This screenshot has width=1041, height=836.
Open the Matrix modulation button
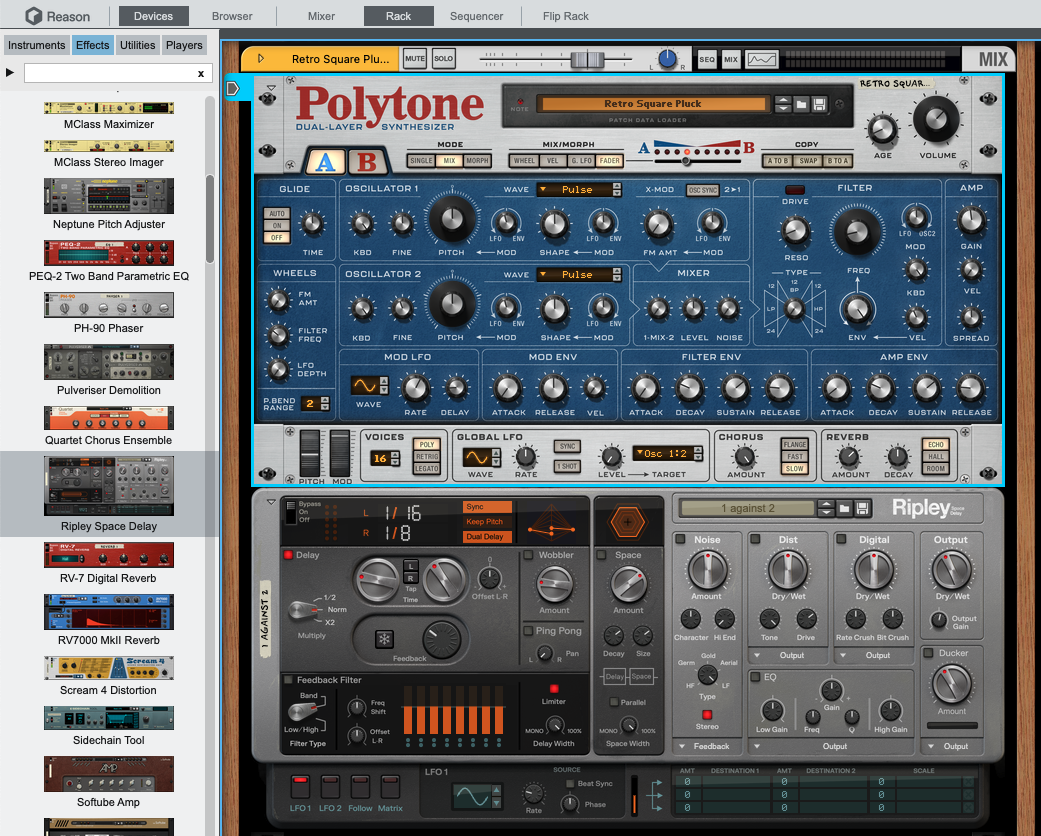tap(390, 787)
